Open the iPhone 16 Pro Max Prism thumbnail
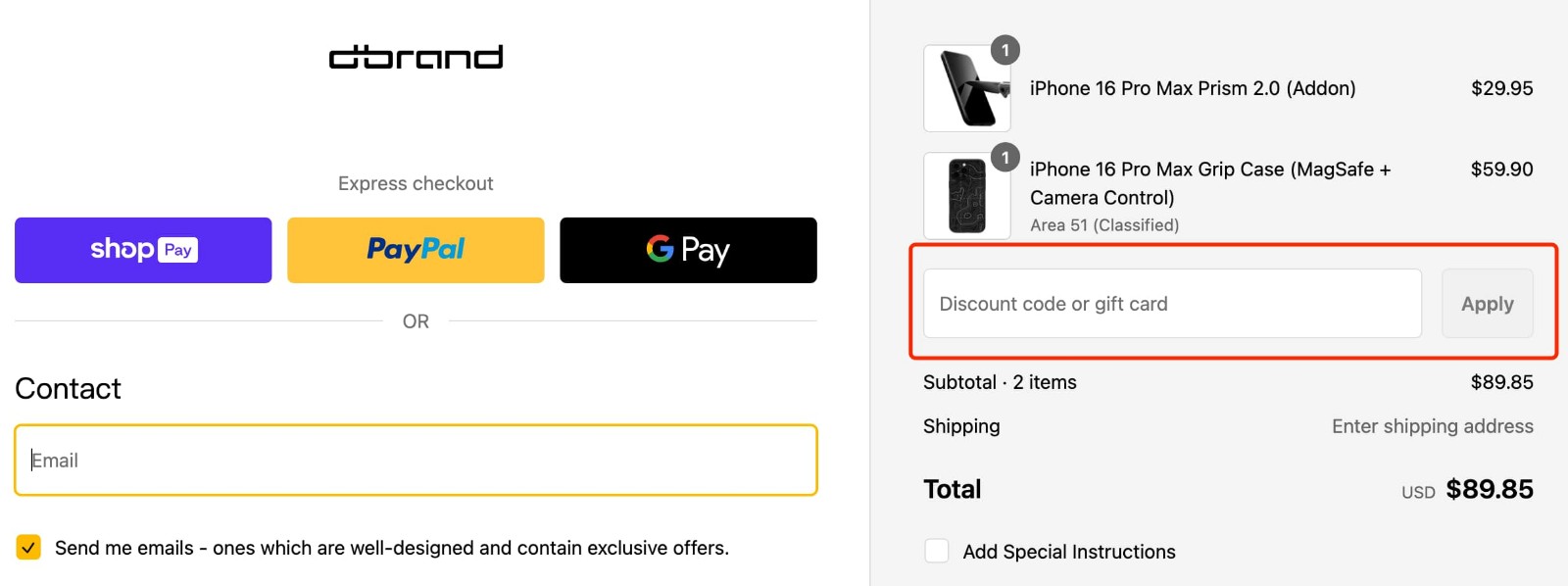Image resolution: width=1568 pixels, height=586 pixels. coord(965,87)
